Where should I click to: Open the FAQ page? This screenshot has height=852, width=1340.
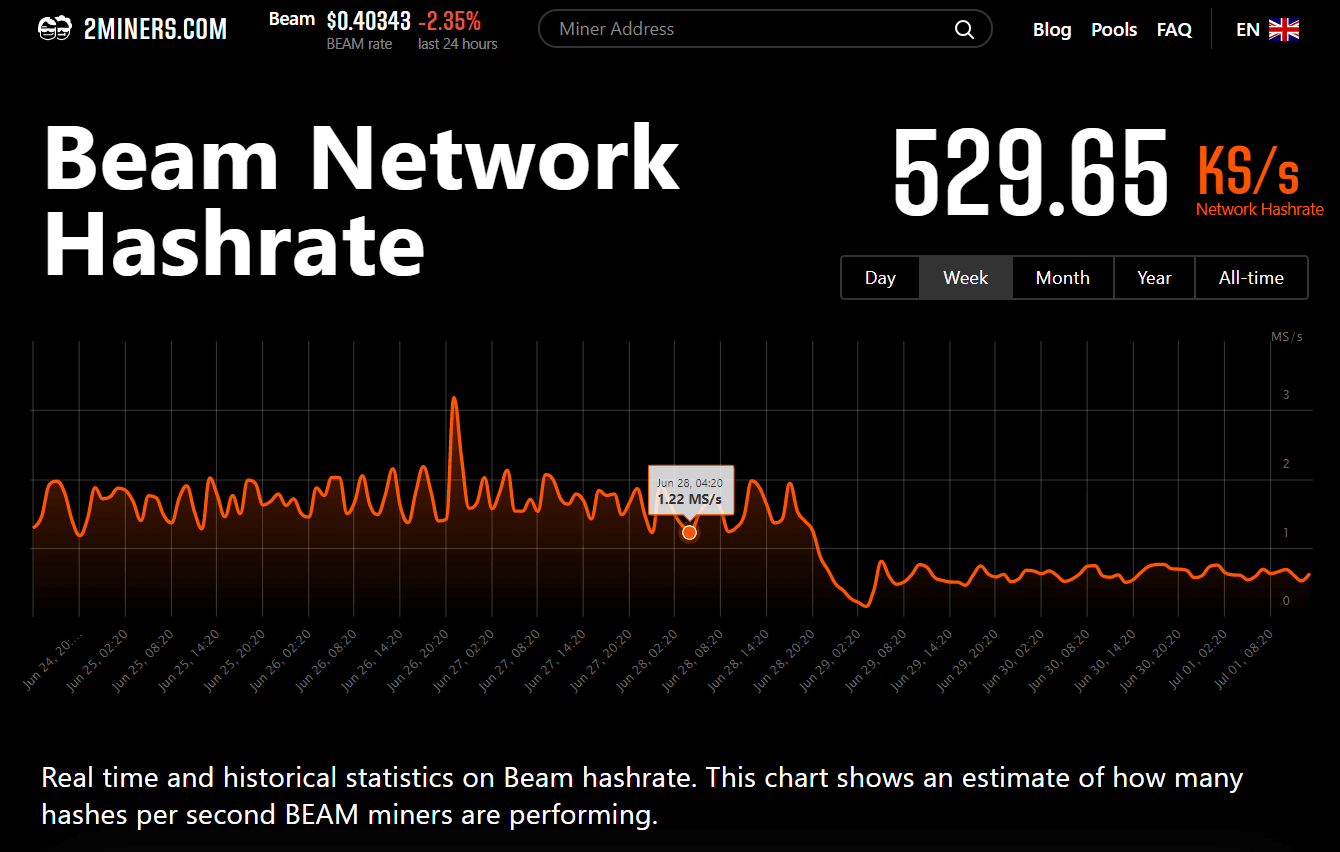[x=1174, y=30]
